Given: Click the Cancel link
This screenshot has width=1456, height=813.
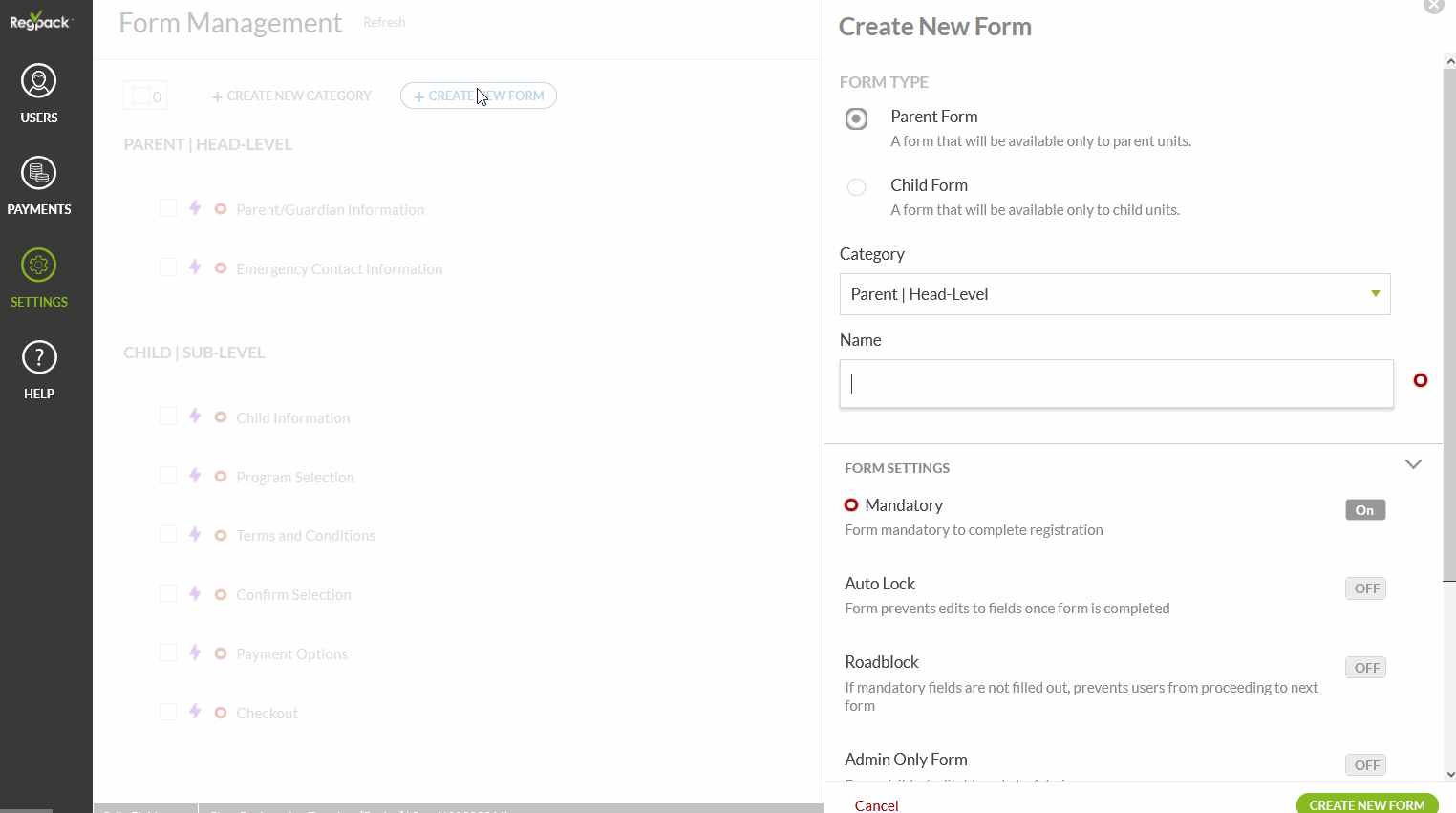Looking at the screenshot, I should tap(876, 805).
